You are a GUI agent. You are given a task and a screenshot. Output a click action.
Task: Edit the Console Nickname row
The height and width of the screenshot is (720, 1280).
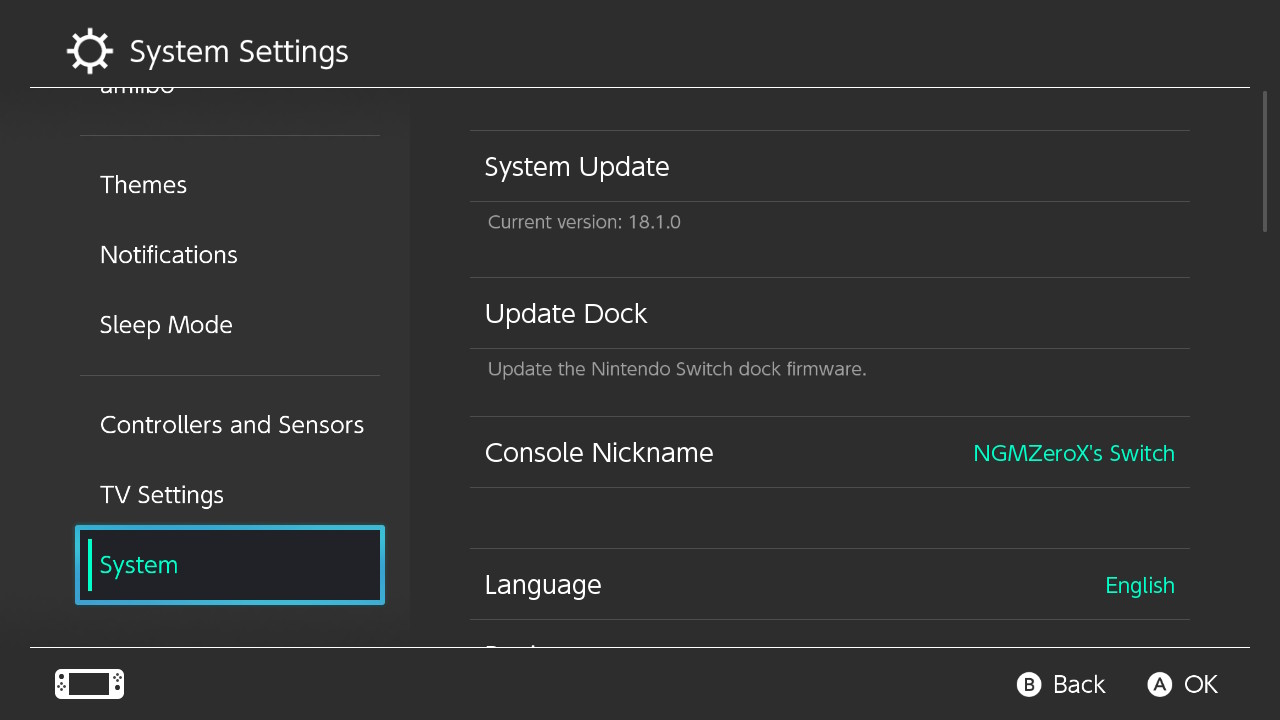click(829, 452)
